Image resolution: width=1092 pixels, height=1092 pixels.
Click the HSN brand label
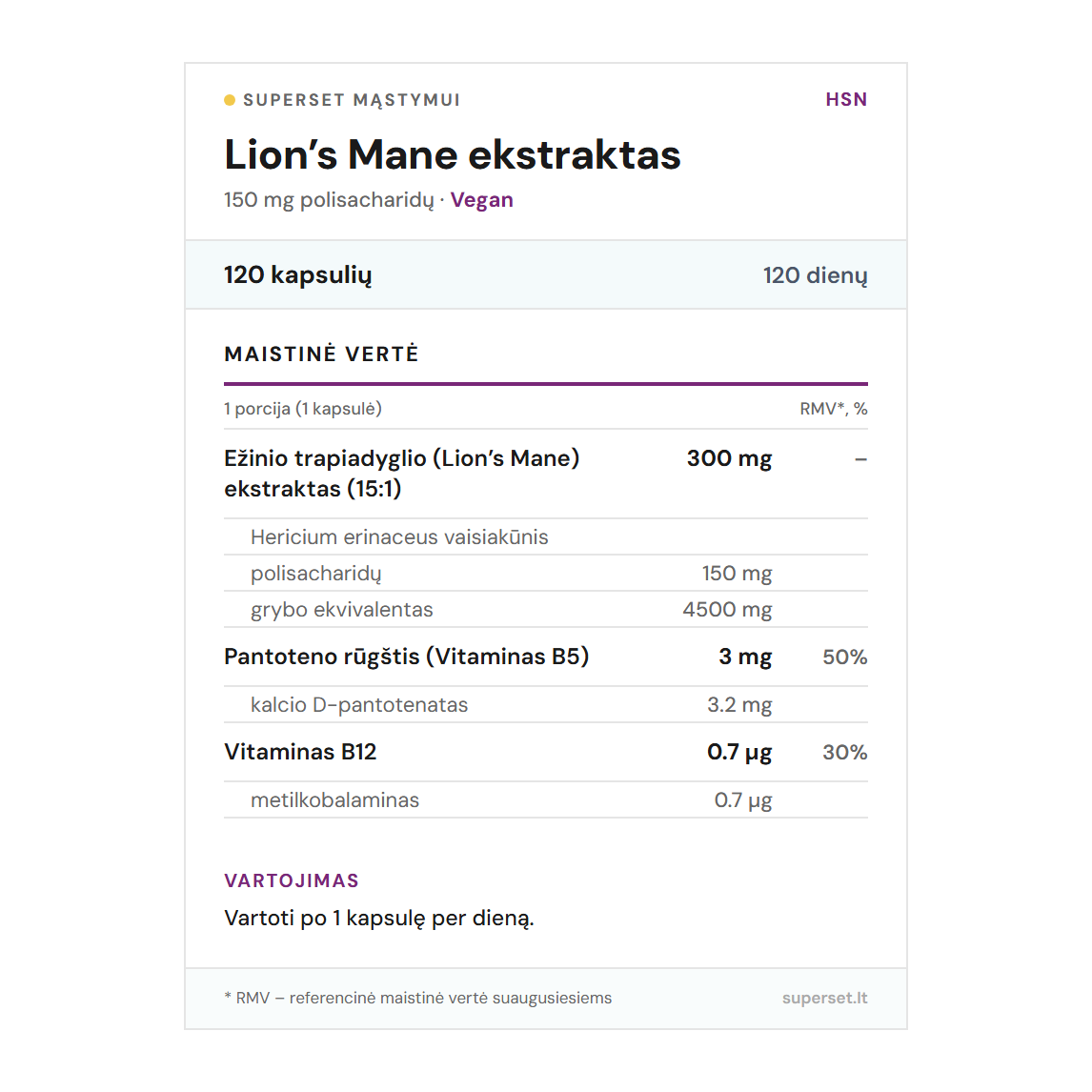coord(846,100)
